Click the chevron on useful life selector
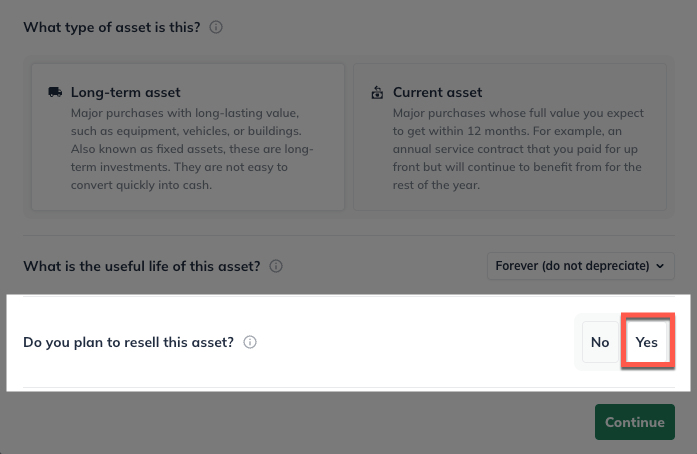Viewport: 697px width, 454px height. tap(659, 266)
